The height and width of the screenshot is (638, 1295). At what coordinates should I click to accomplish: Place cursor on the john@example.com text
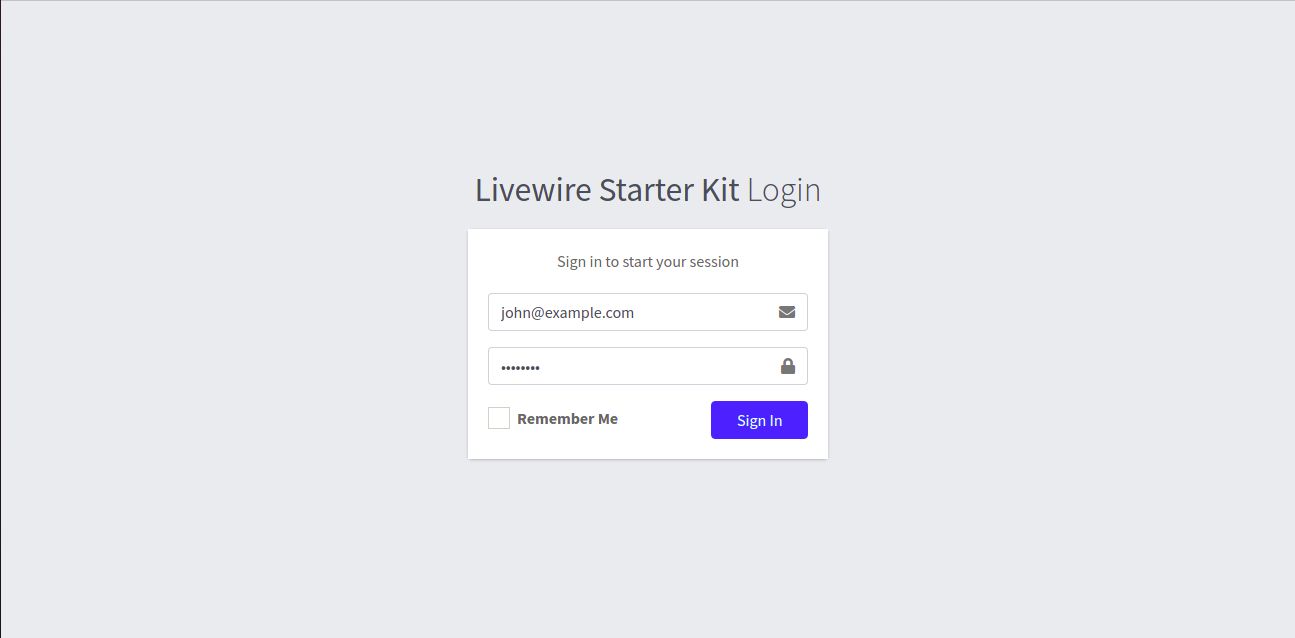point(567,312)
